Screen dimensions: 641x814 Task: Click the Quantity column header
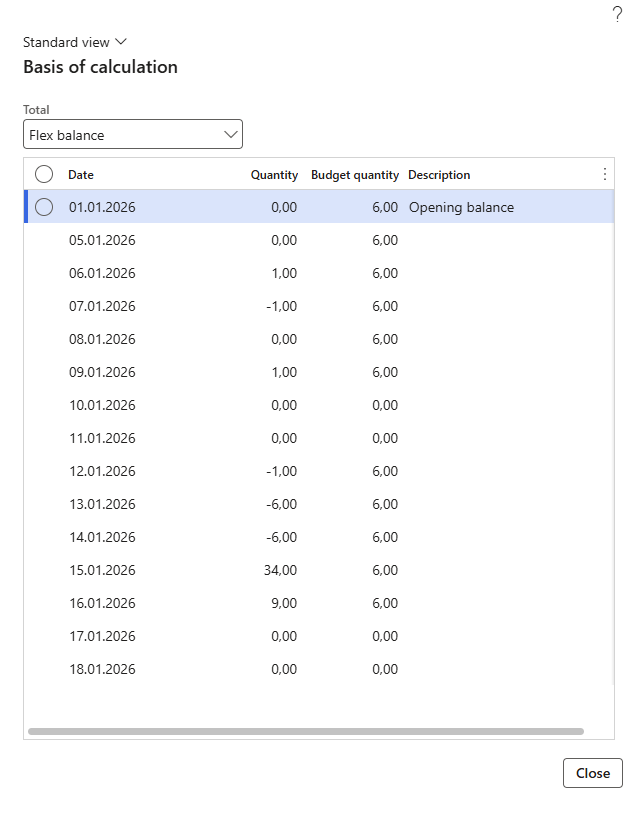pos(274,174)
